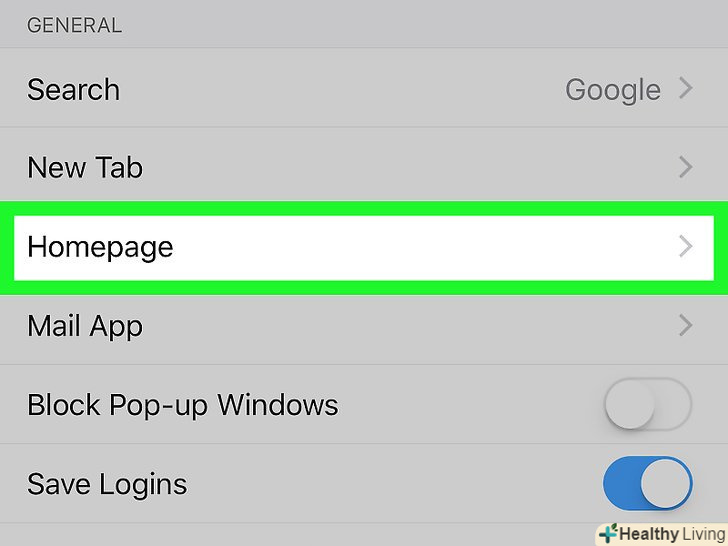Click empty space in the New Tab row
This screenshot has height=546, width=728.
pyautogui.click(x=400, y=167)
